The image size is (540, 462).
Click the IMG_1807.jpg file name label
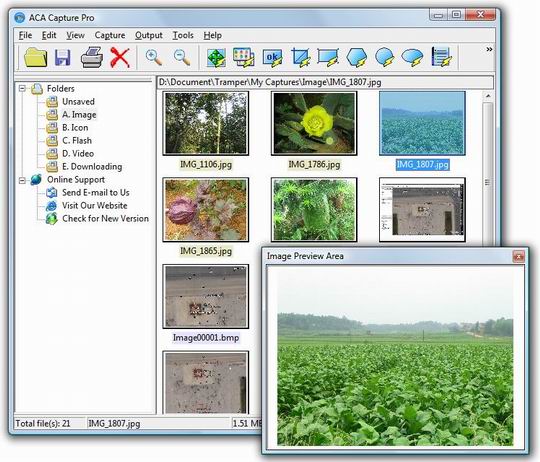pos(423,165)
